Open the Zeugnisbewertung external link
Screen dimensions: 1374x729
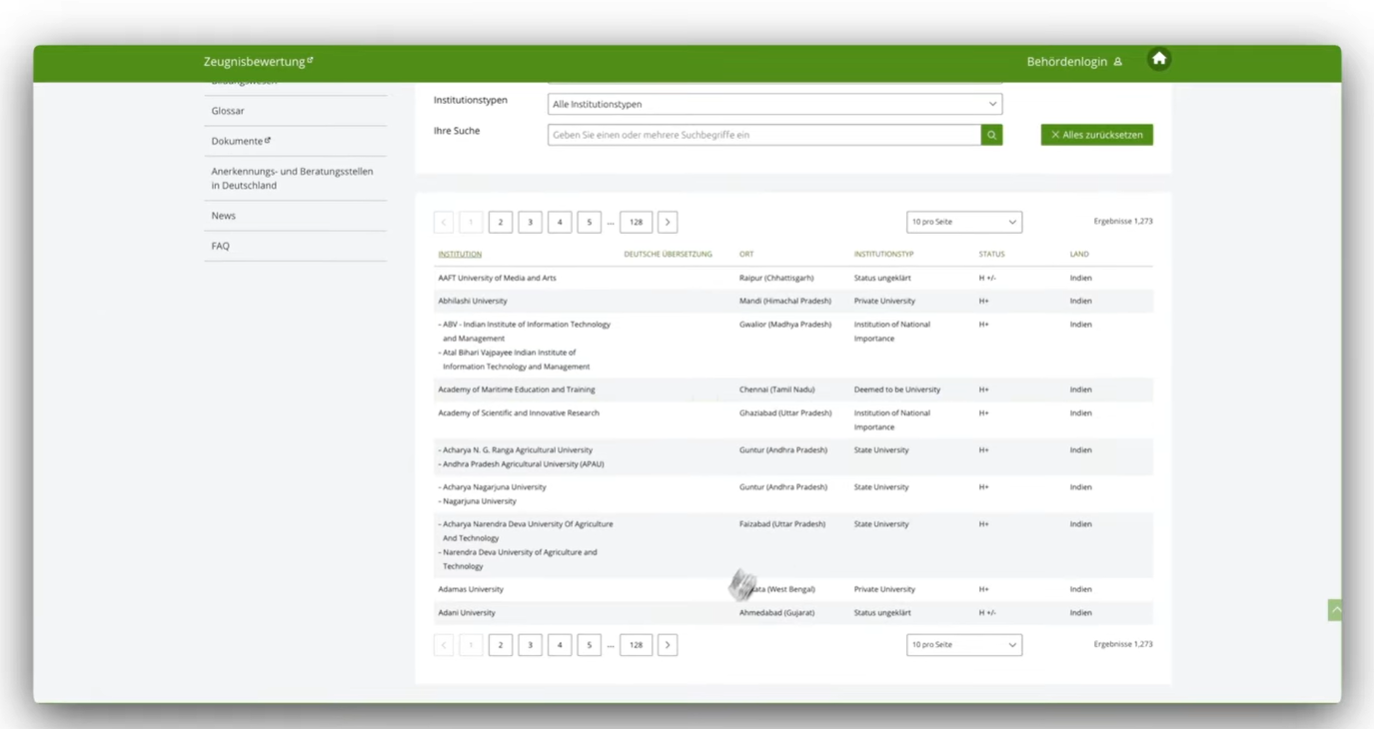click(x=258, y=62)
